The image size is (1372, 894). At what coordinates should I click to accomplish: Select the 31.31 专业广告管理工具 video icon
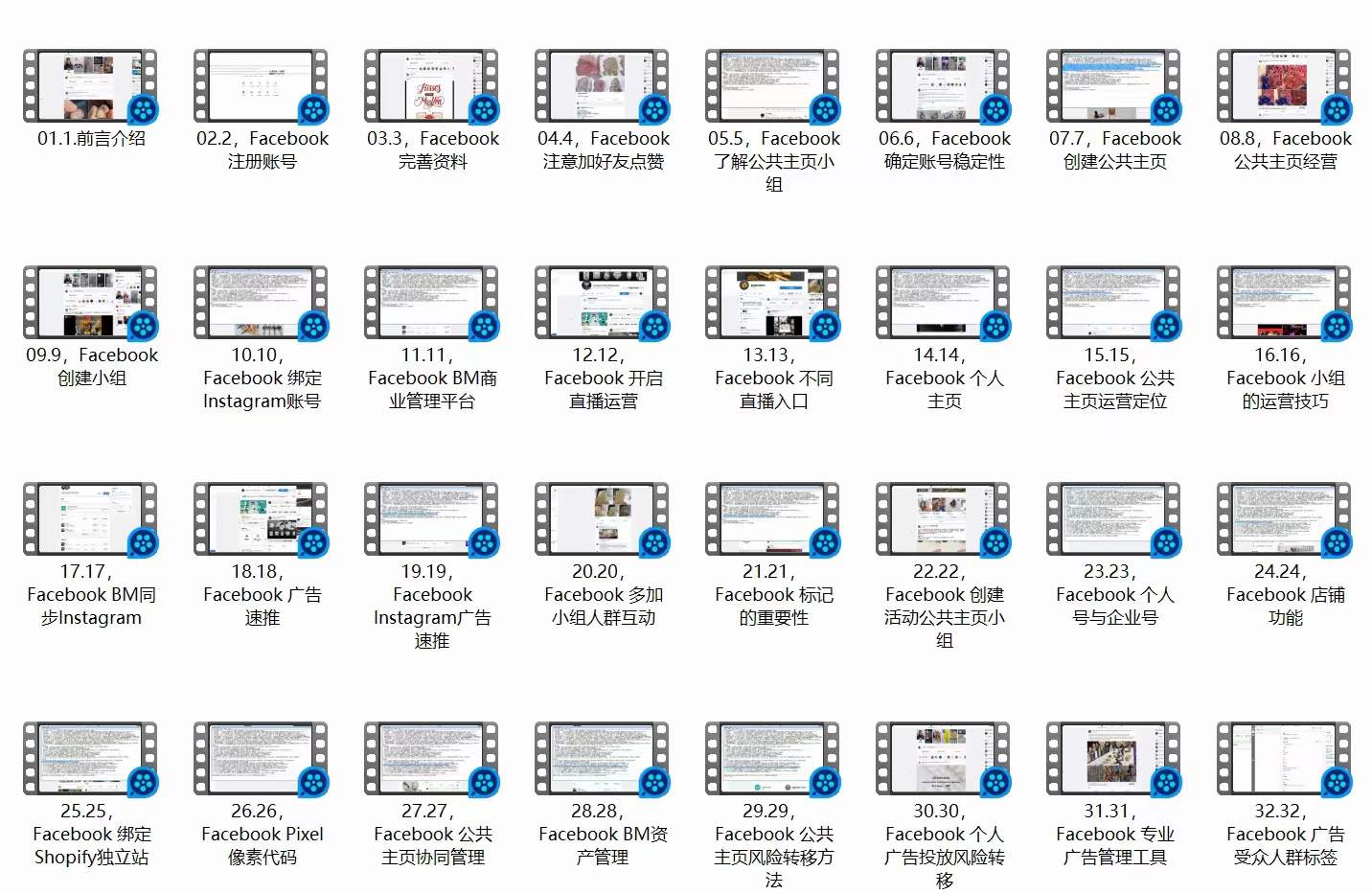click(x=1114, y=759)
